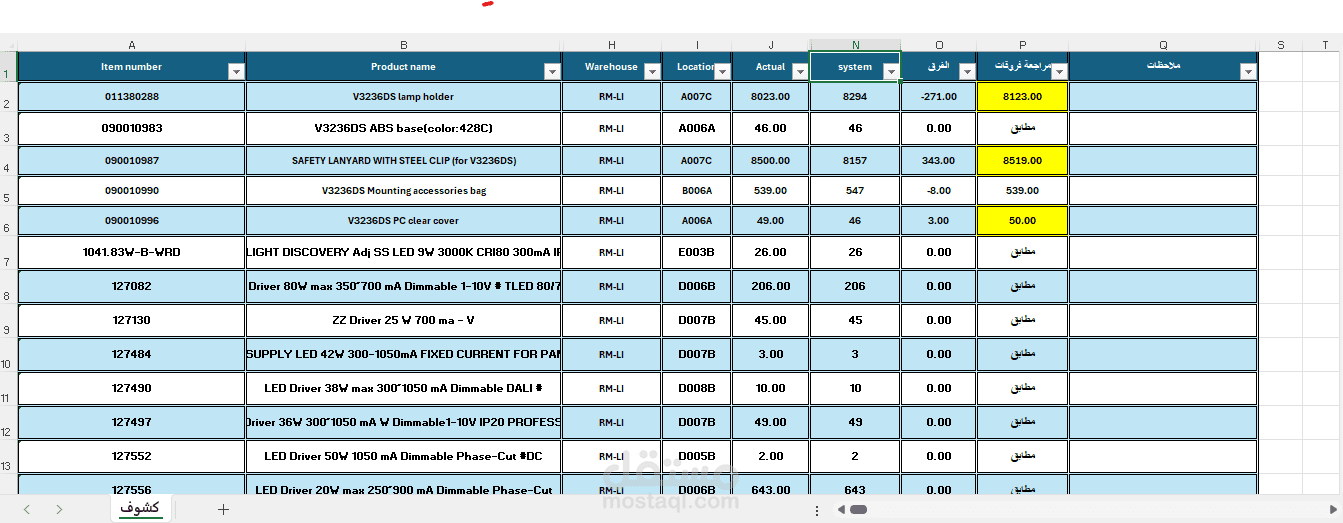Select row 8 header
The image size is (1343, 523).
coord(9,287)
